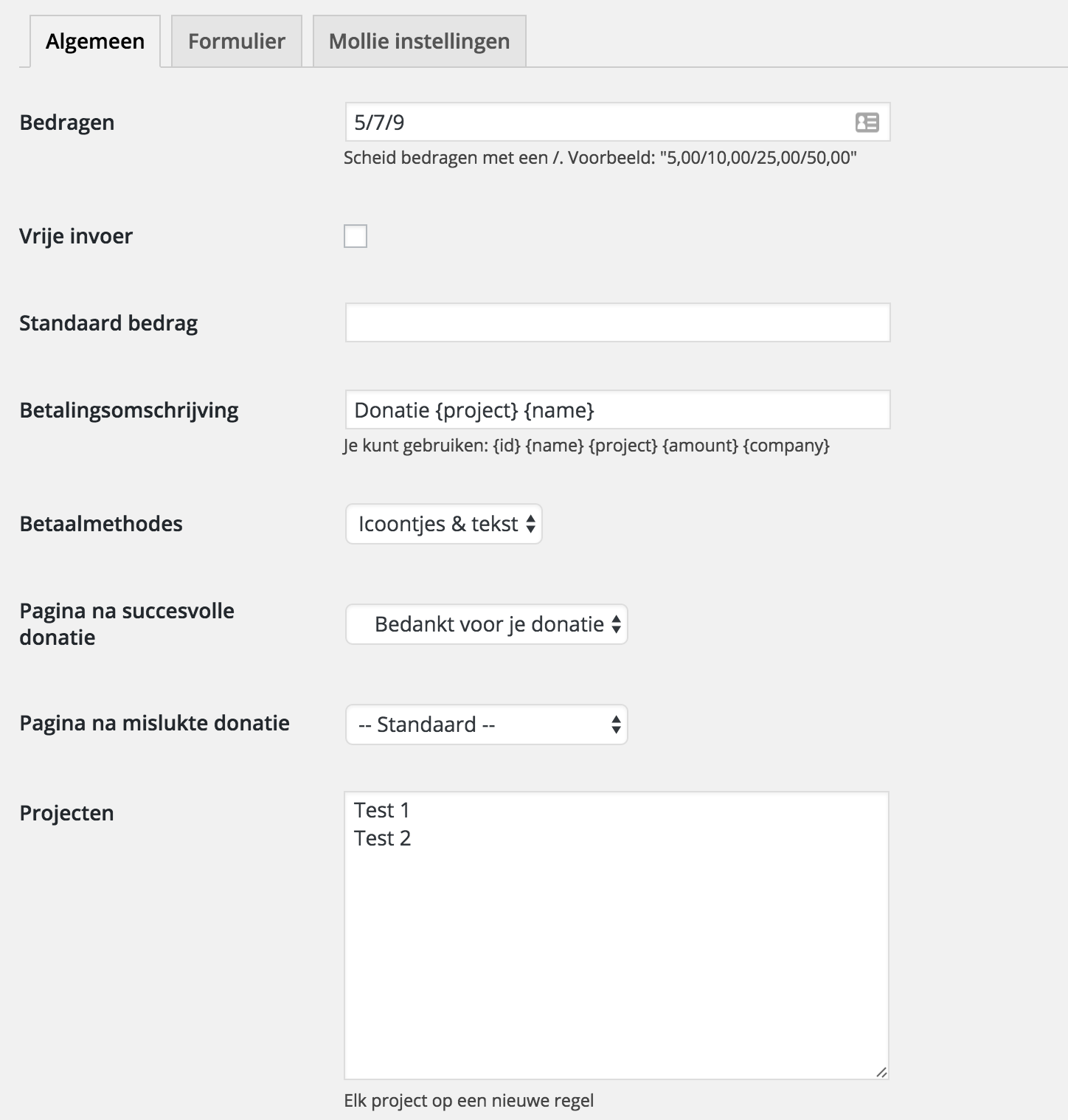Click the 'Standaard bedrag' label
Screen dimensions: 1068x1120
[108, 323]
